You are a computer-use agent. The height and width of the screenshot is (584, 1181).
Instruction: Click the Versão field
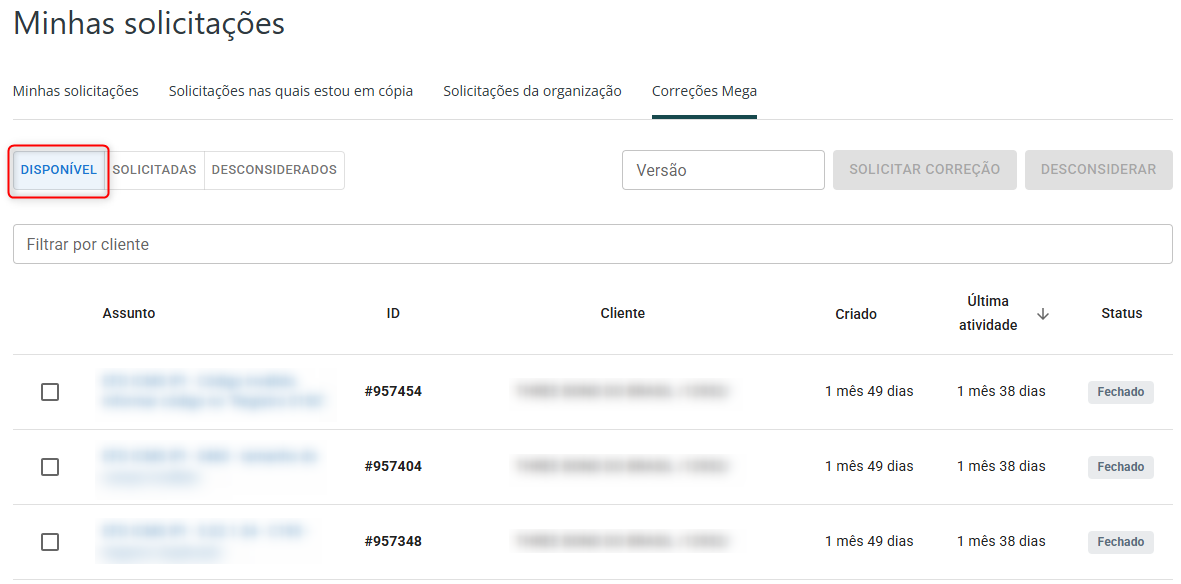pyautogui.click(x=723, y=170)
